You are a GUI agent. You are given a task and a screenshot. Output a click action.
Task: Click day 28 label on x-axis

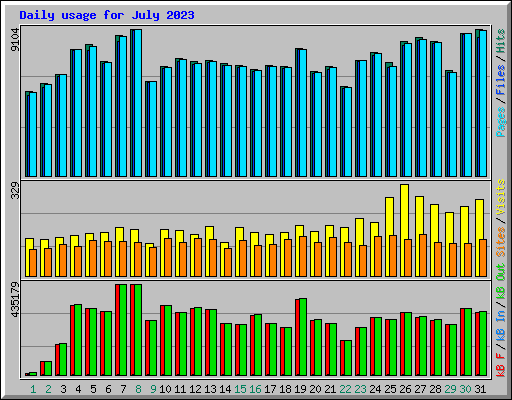click(x=435, y=389)
